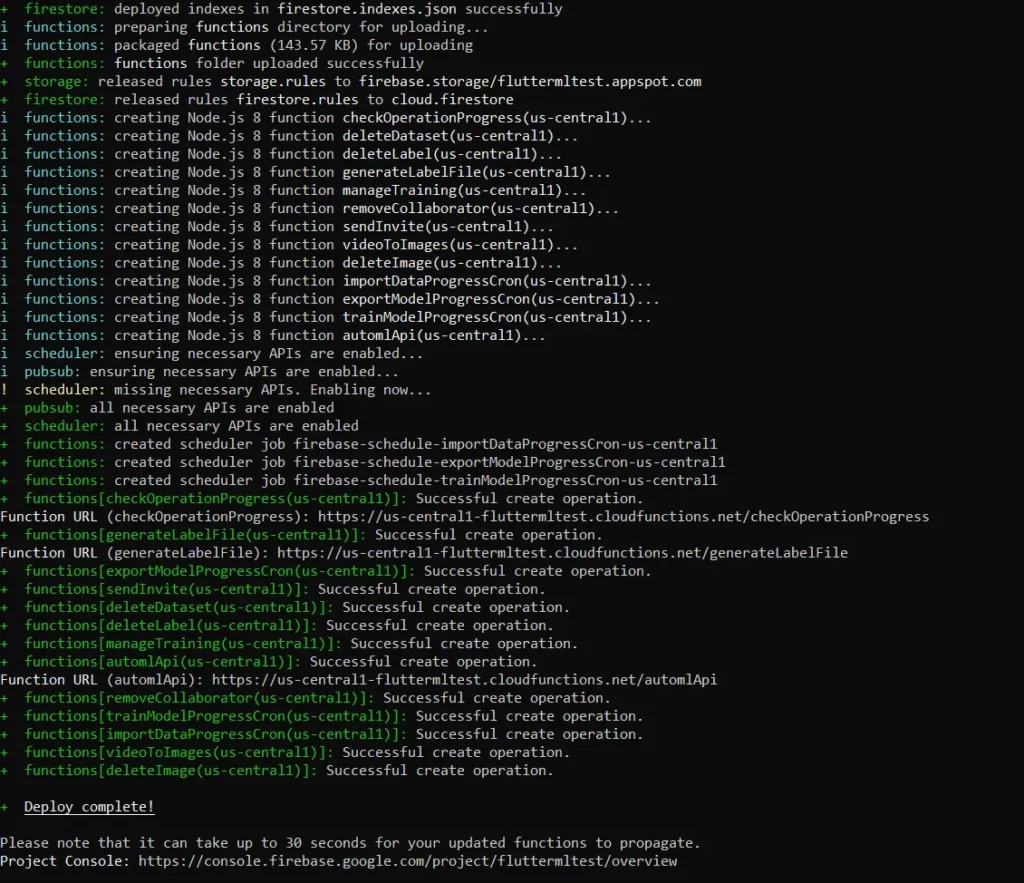Click the line creating function generateLabelFile(us-central1)
1024x883 pixels.
click(x=306, y=172)
